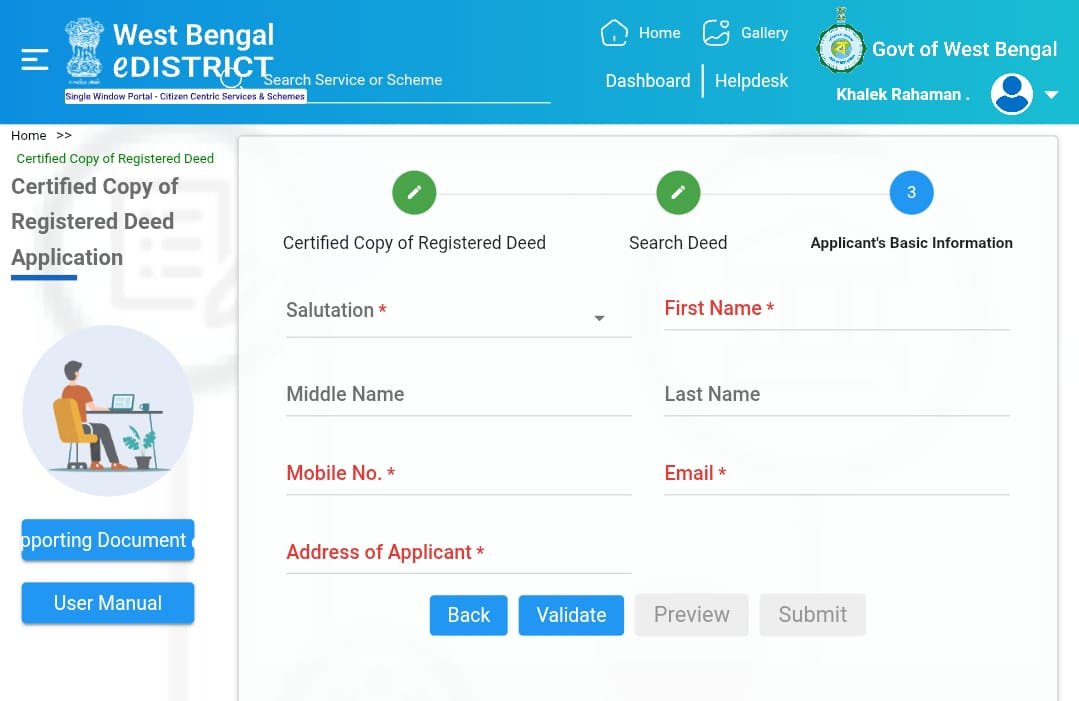1079x701 pixels.
Task: Open the account dropdown arrow
Action: (x=1051, y=95)
